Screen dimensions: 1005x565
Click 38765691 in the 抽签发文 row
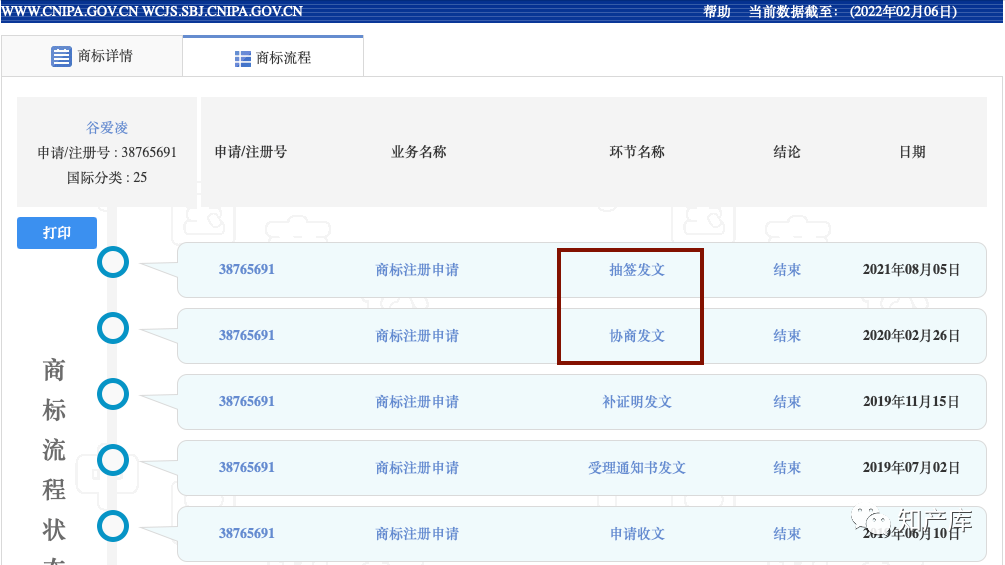[x=246, y=270]
